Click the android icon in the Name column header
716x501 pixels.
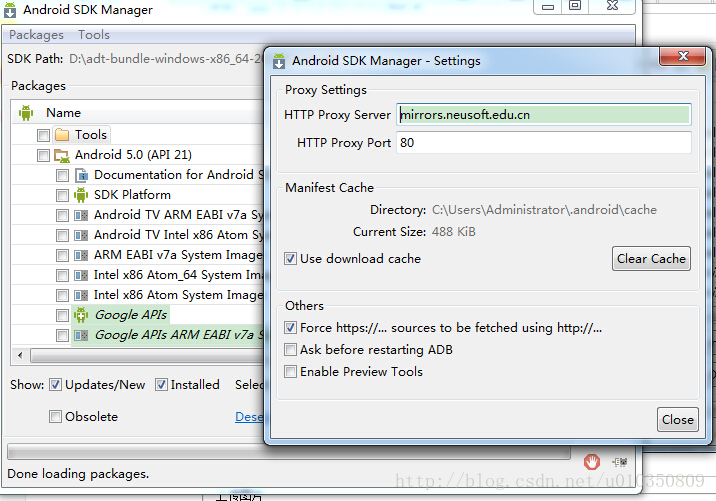pos(26,113)
